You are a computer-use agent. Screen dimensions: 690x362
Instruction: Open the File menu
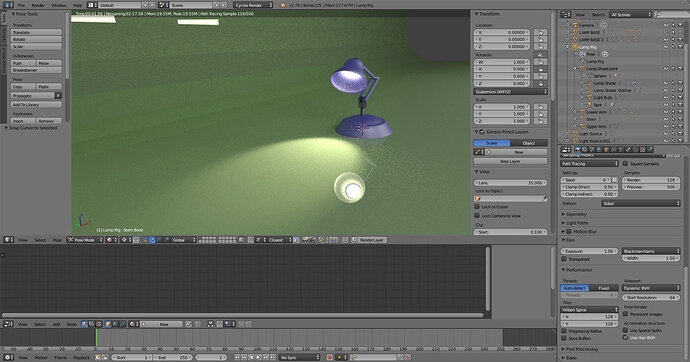click(21, 5)
